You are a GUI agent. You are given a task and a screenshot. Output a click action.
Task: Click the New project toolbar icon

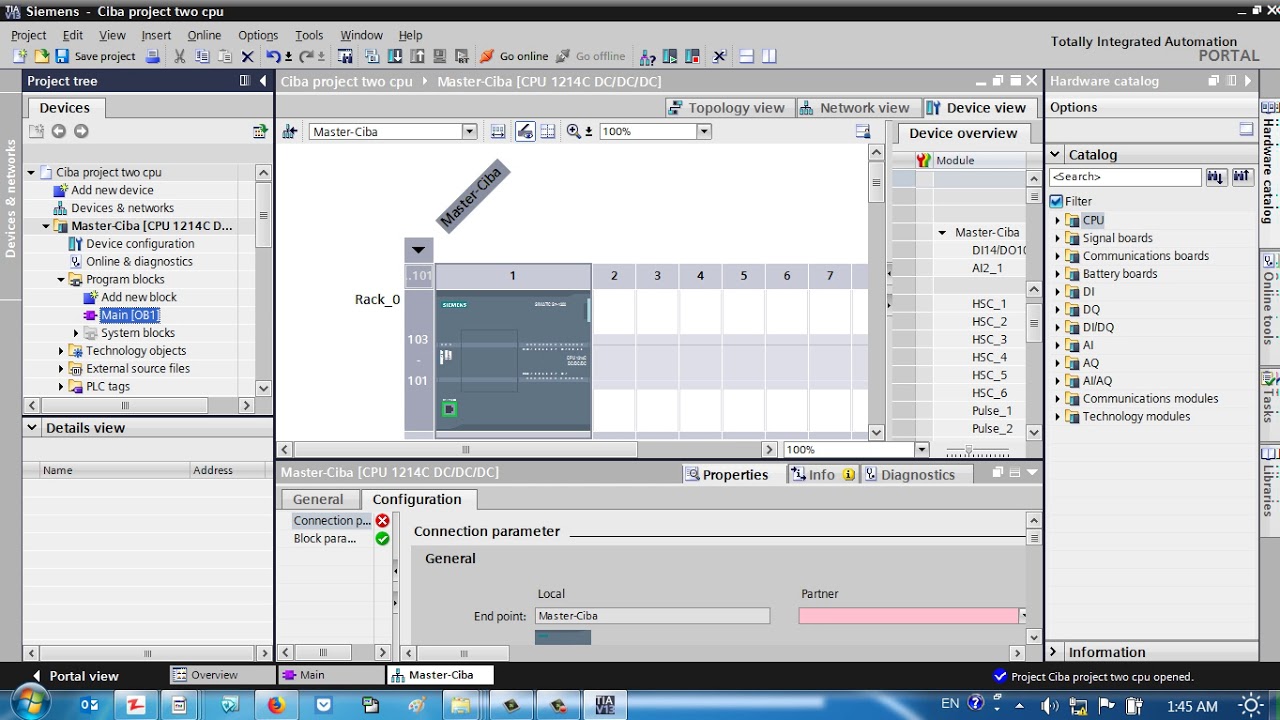pos(20,57)
